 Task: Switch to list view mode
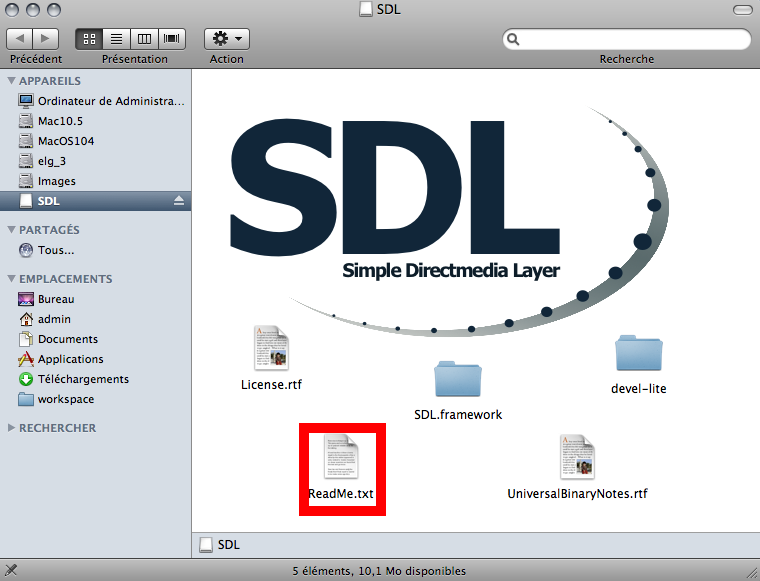click(116, 39)
